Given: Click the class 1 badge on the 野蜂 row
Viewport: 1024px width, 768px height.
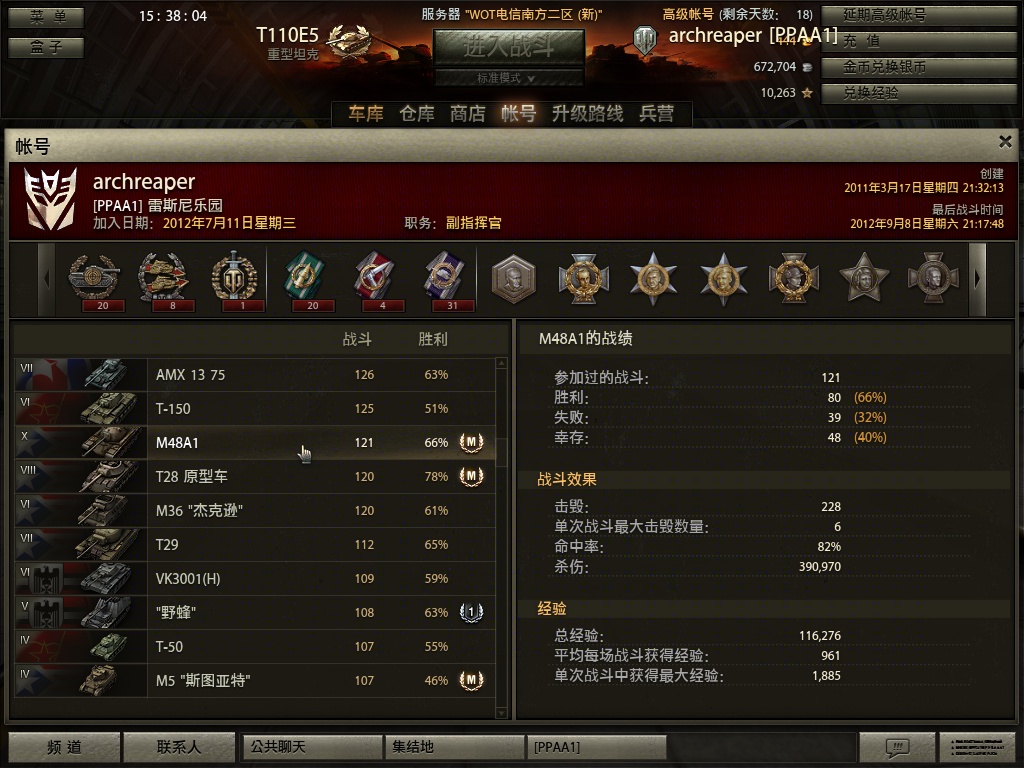Looking at the screenshot, I should (472, 612).
